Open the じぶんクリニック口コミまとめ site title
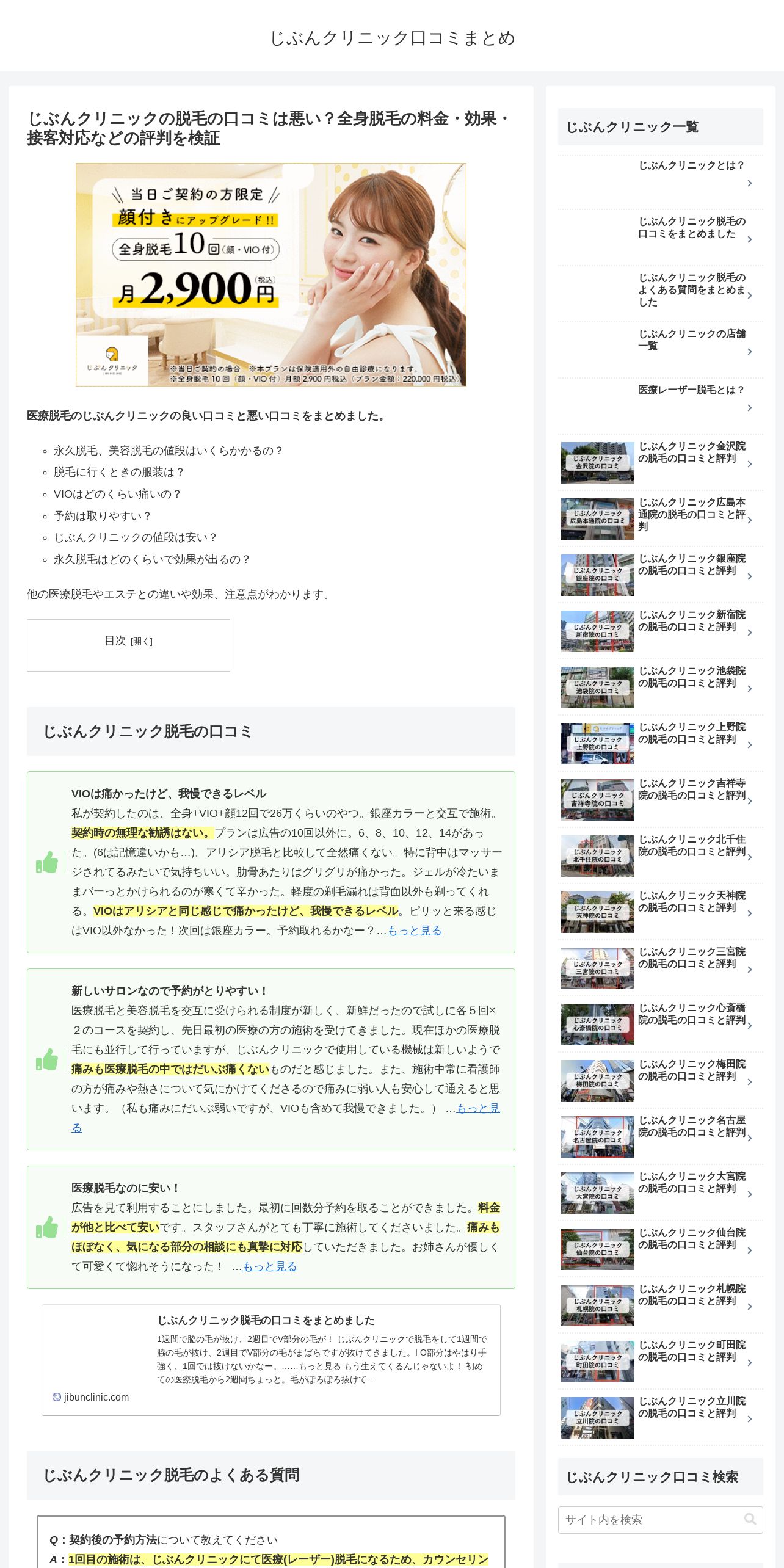 point(392,38)
